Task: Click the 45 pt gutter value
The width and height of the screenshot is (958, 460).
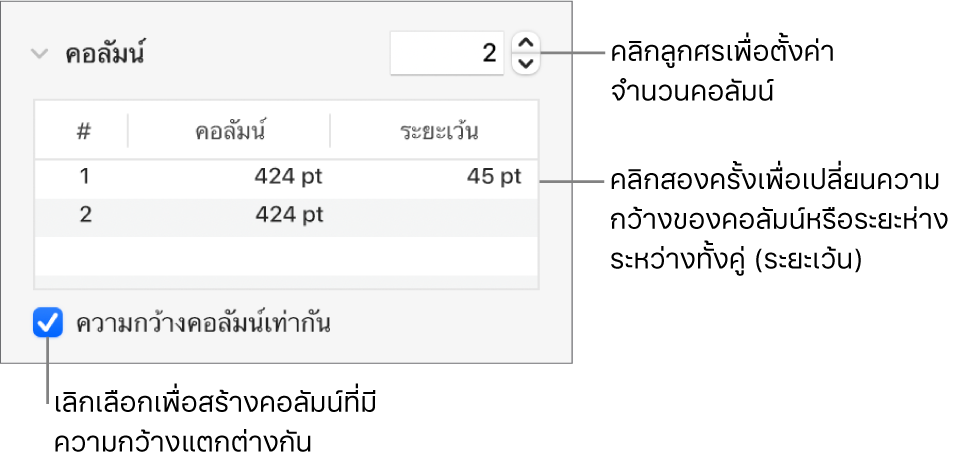Action: coord(493,177)
